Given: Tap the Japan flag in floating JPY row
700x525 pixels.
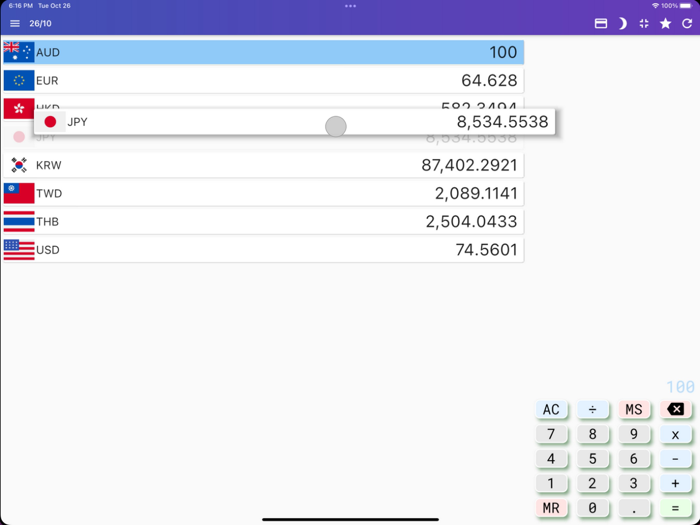Looking at the screenshot, I should [50, 121].
